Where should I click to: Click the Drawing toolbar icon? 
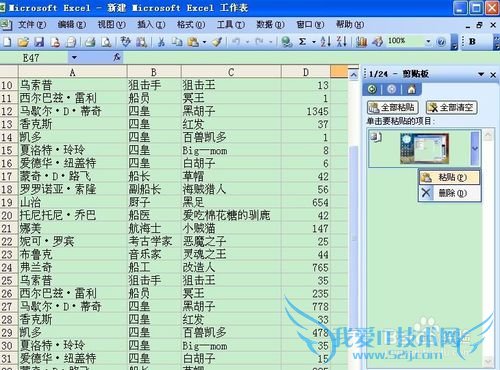pos(378,42)
